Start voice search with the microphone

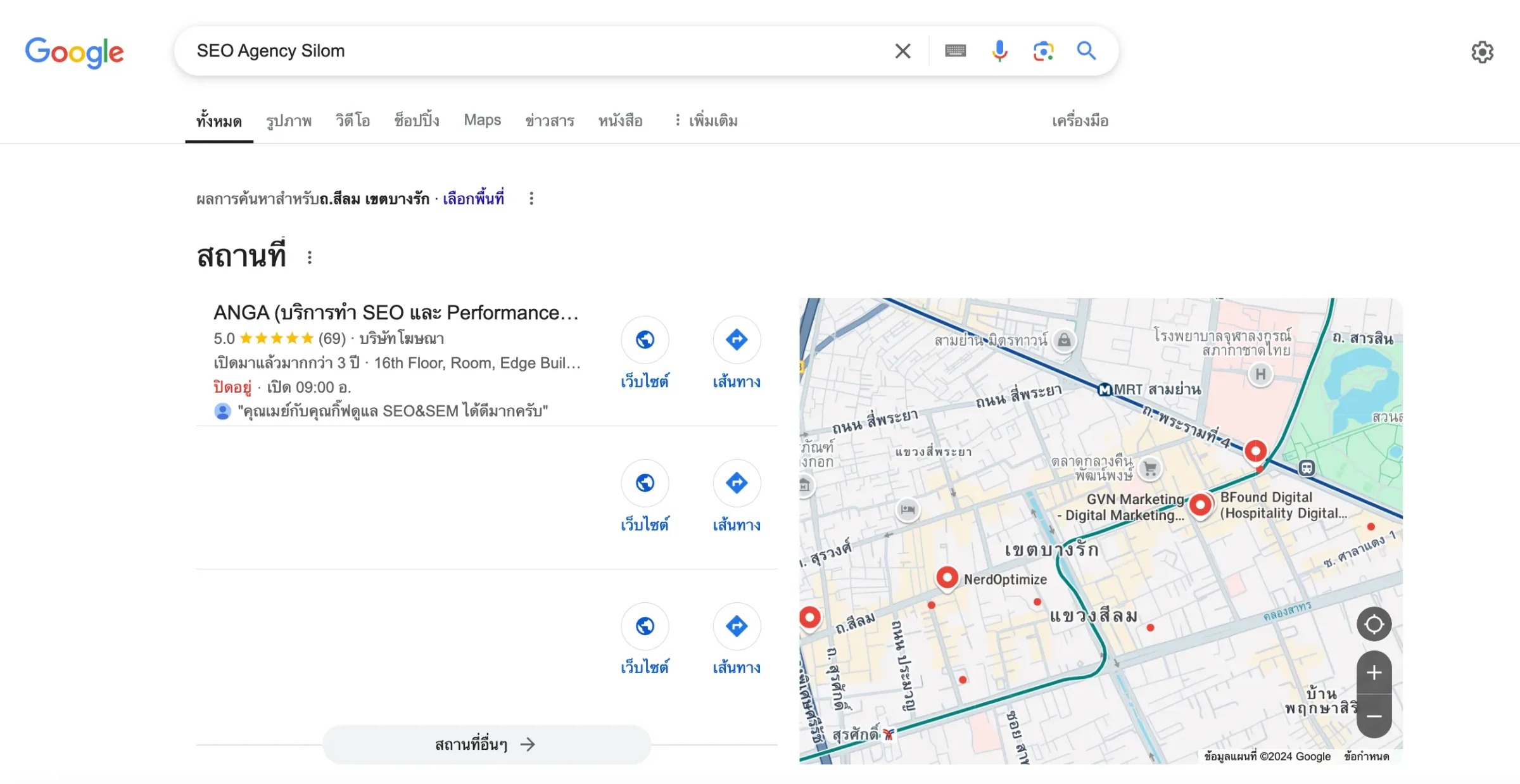(999, 51)
